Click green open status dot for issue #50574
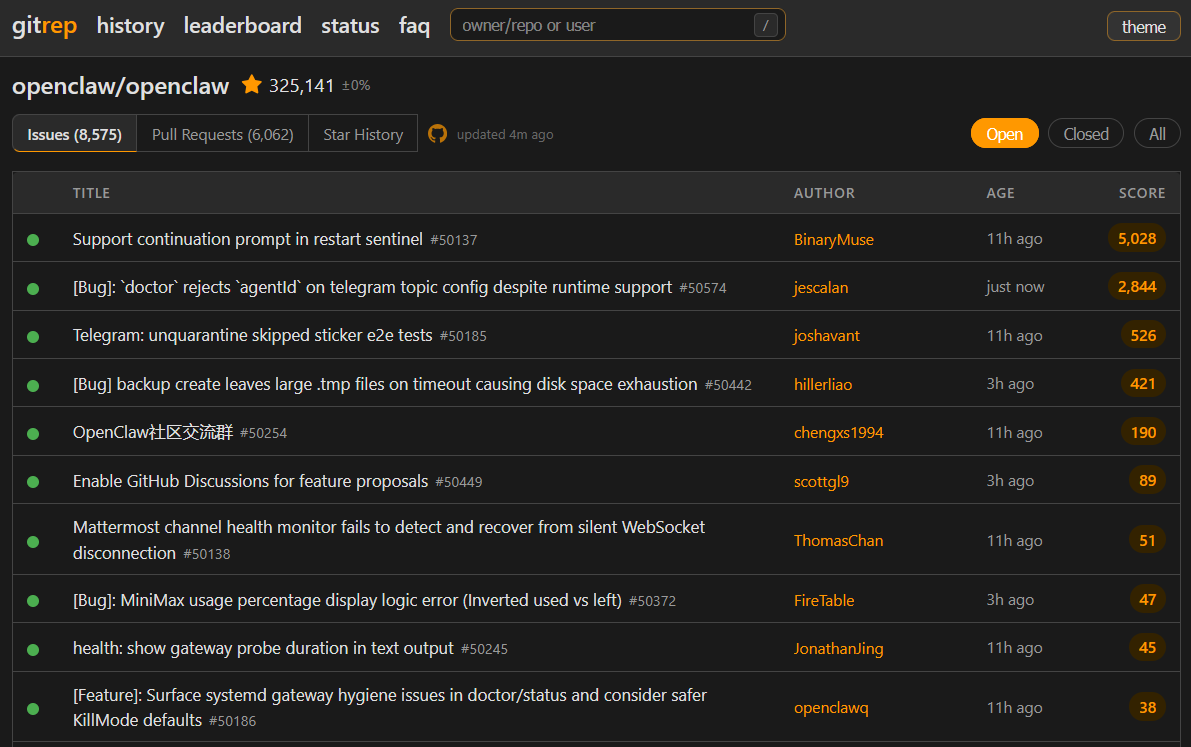Viewport: 1191px width, 747px height. [33, 289]
